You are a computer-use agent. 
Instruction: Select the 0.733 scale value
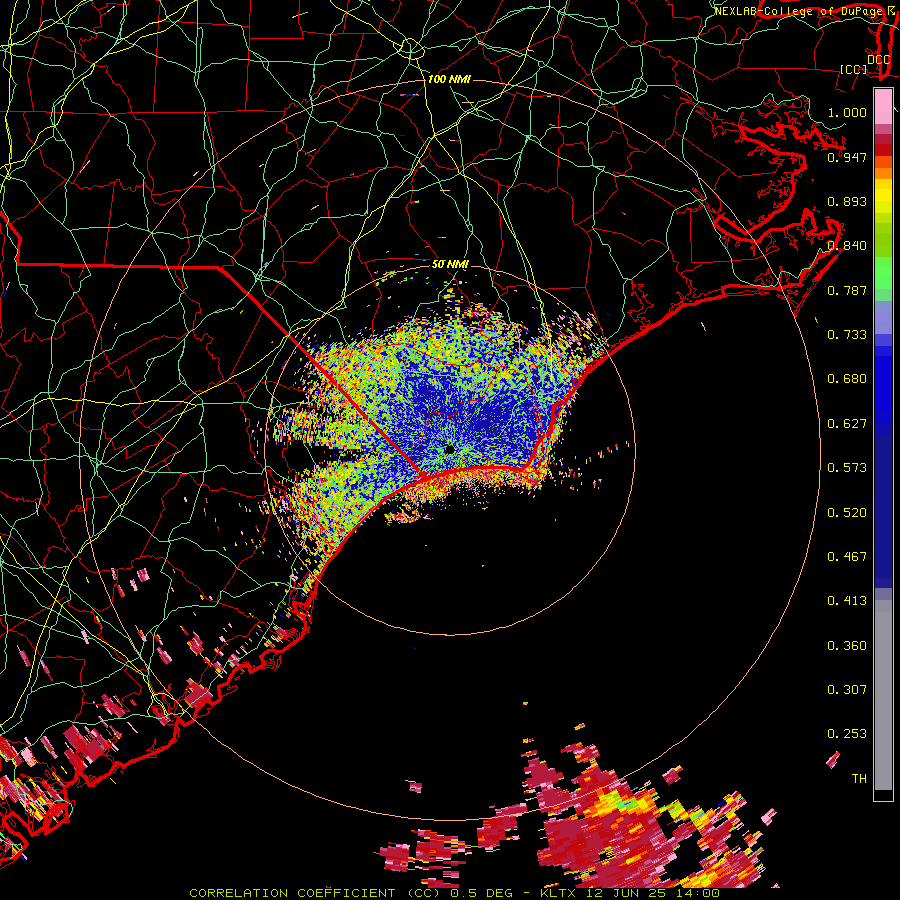point(847,335)
